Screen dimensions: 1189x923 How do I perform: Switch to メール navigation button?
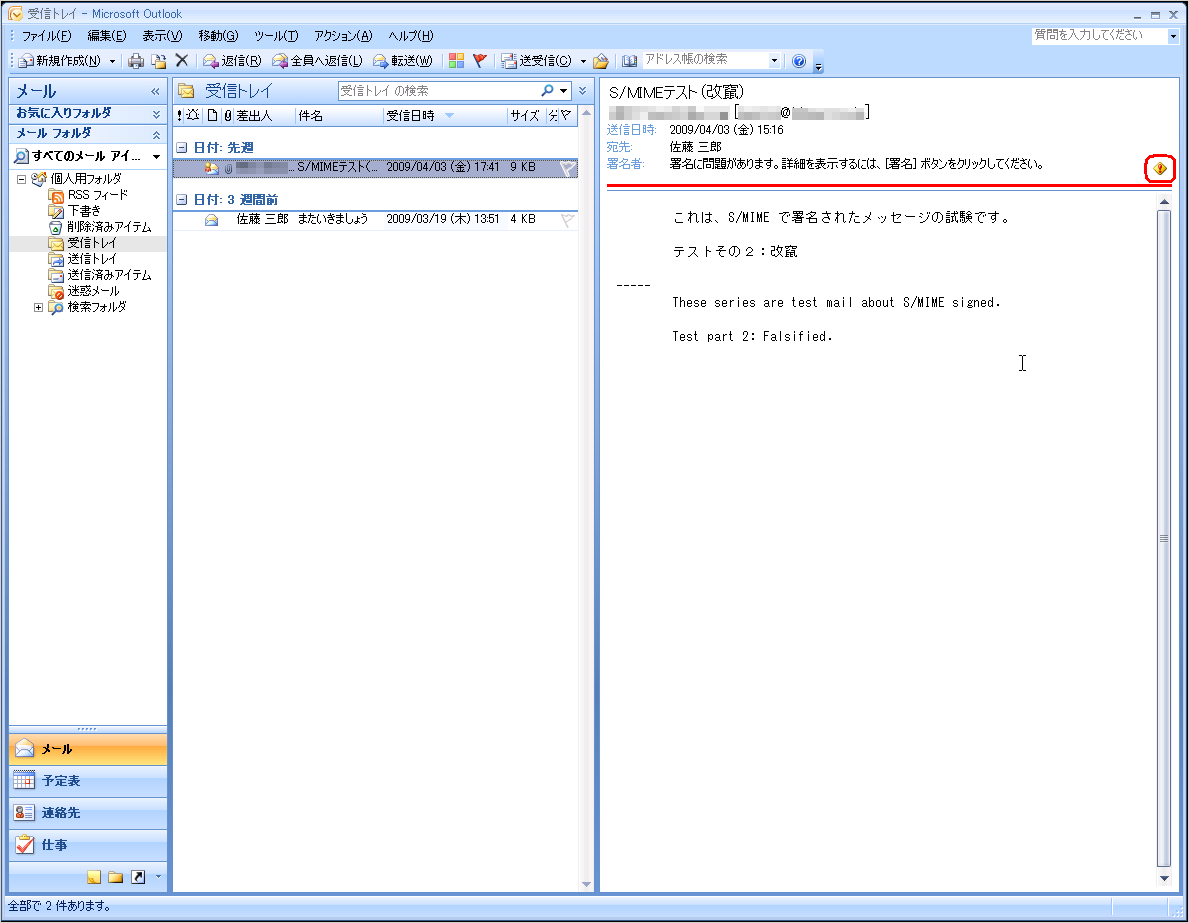pos(88,749)
